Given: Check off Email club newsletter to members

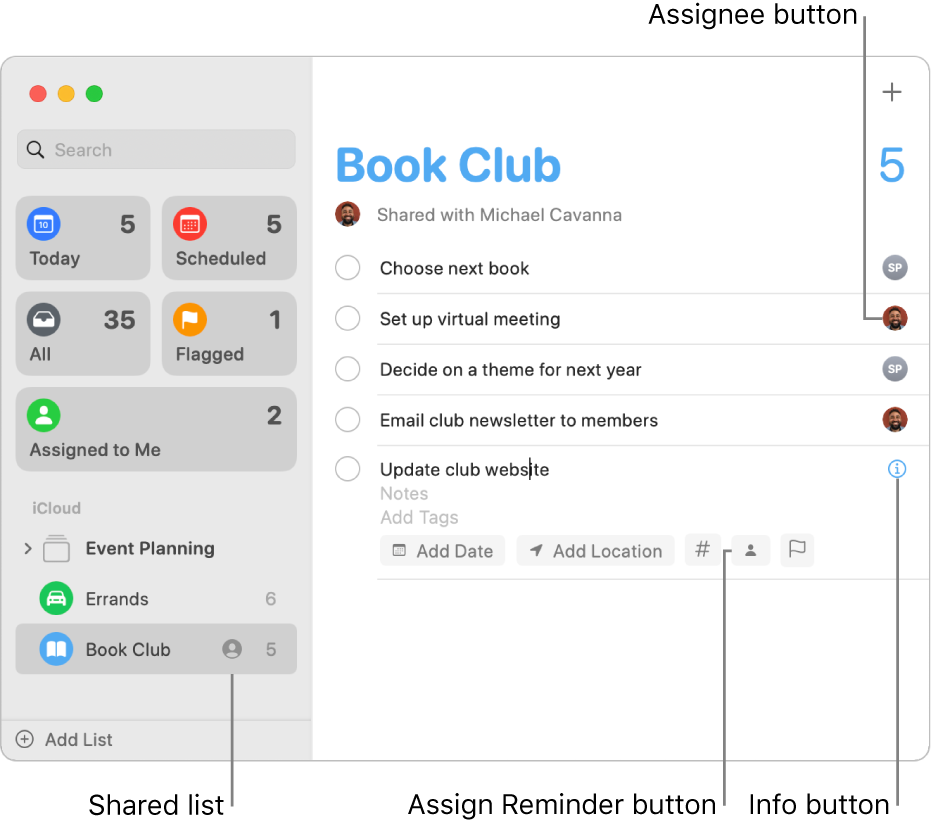Looking at the screenshot, I should click(347, 419).
